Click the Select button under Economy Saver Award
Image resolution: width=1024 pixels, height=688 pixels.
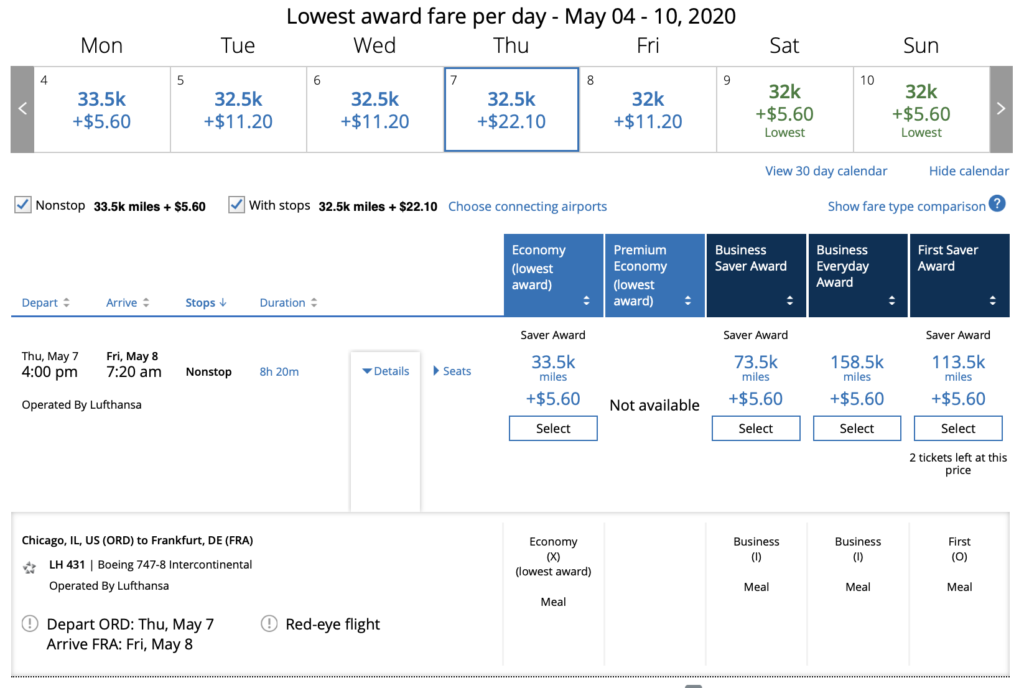pyautogui.click(x=552, y=428)
